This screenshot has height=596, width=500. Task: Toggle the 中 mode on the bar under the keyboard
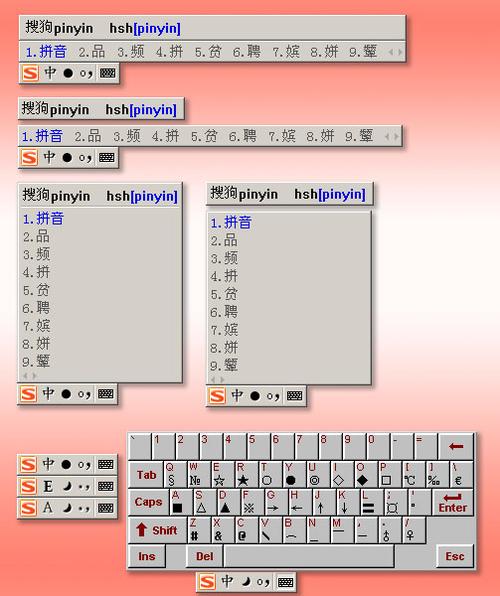pos(227,581)
